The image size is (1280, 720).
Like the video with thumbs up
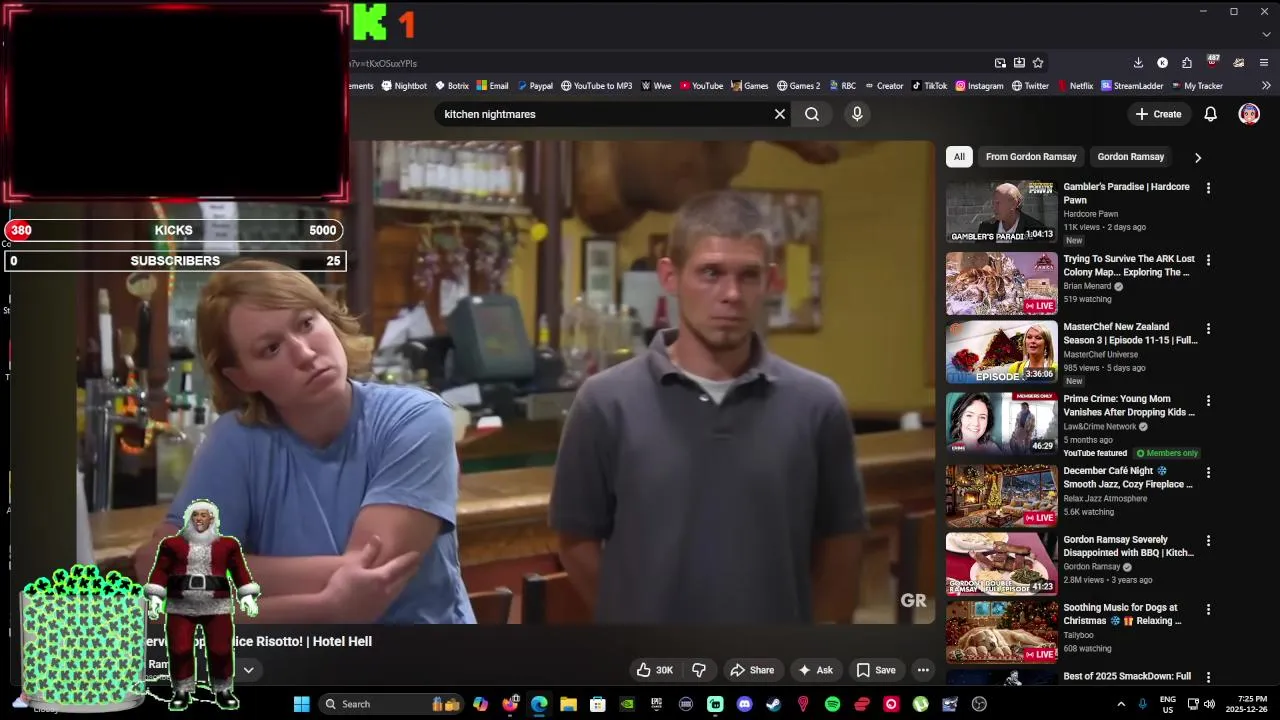tap(655, 670)
